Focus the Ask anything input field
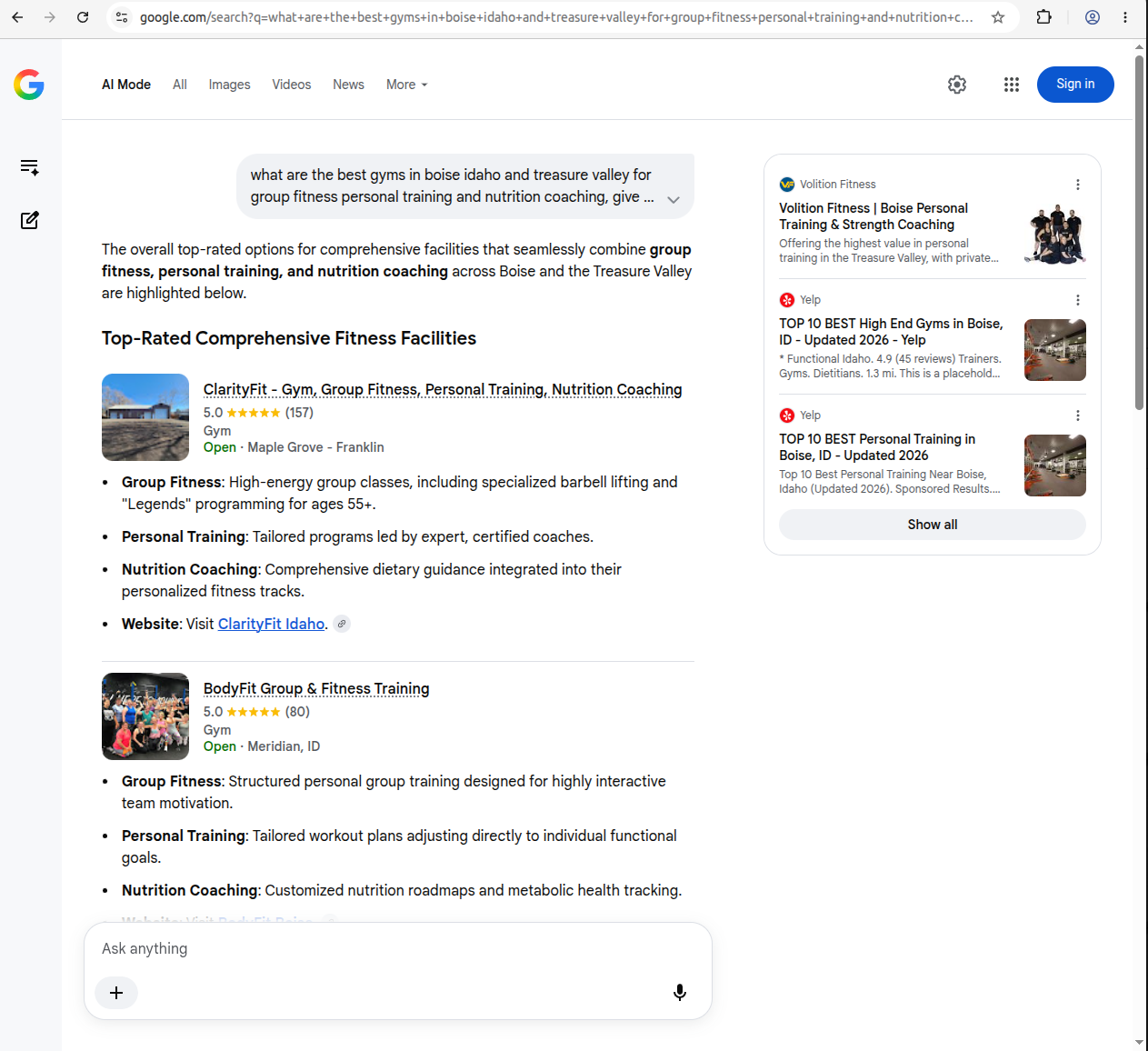 click(x=398, y=948)
